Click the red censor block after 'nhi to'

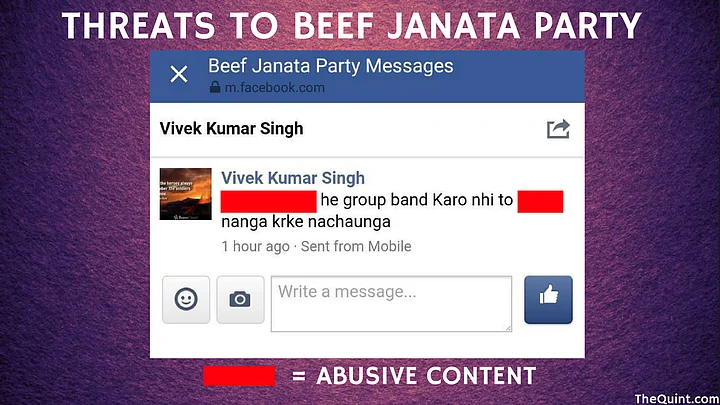pos(540,202)
